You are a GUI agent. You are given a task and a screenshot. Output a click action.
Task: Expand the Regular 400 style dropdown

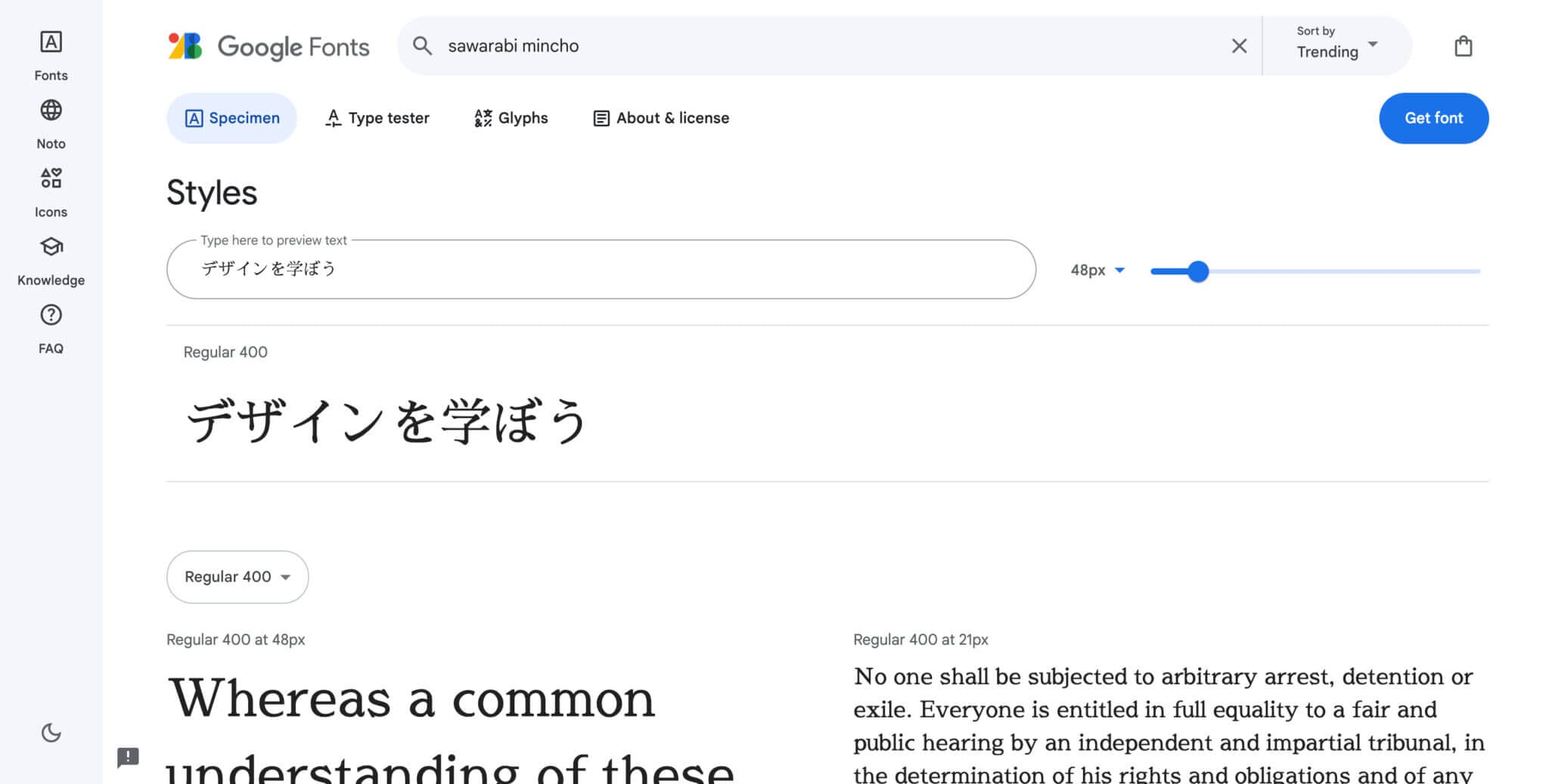click(237, 577)
